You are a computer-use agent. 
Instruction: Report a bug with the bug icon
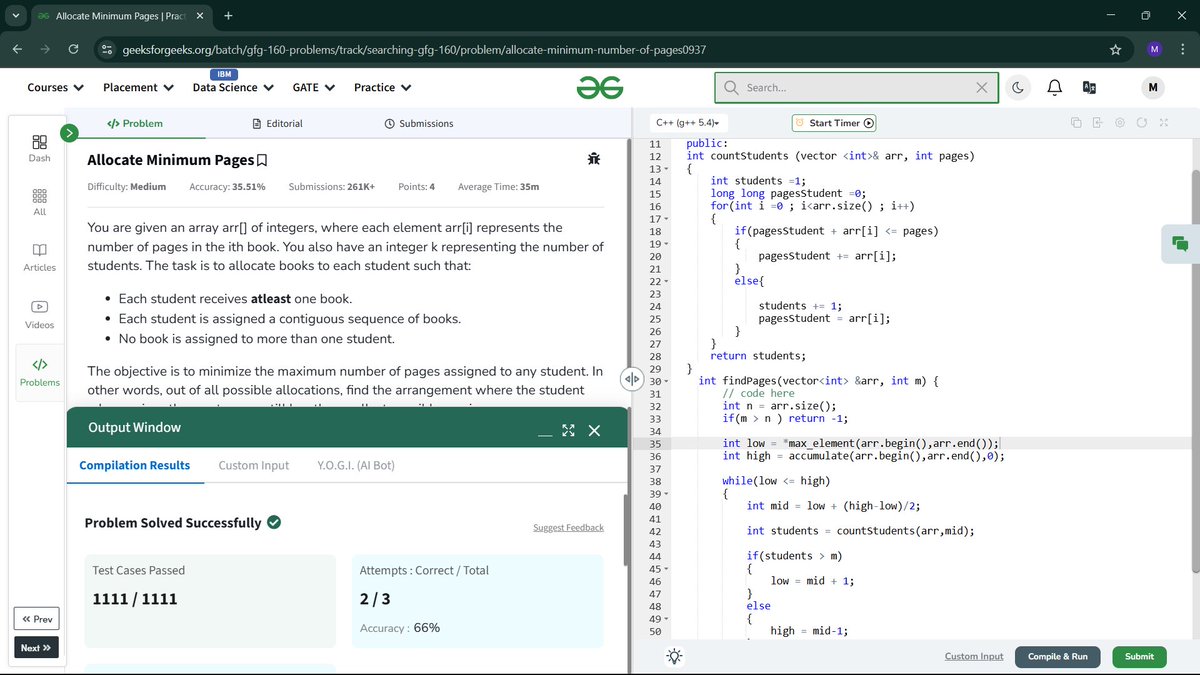click(594, 159)
